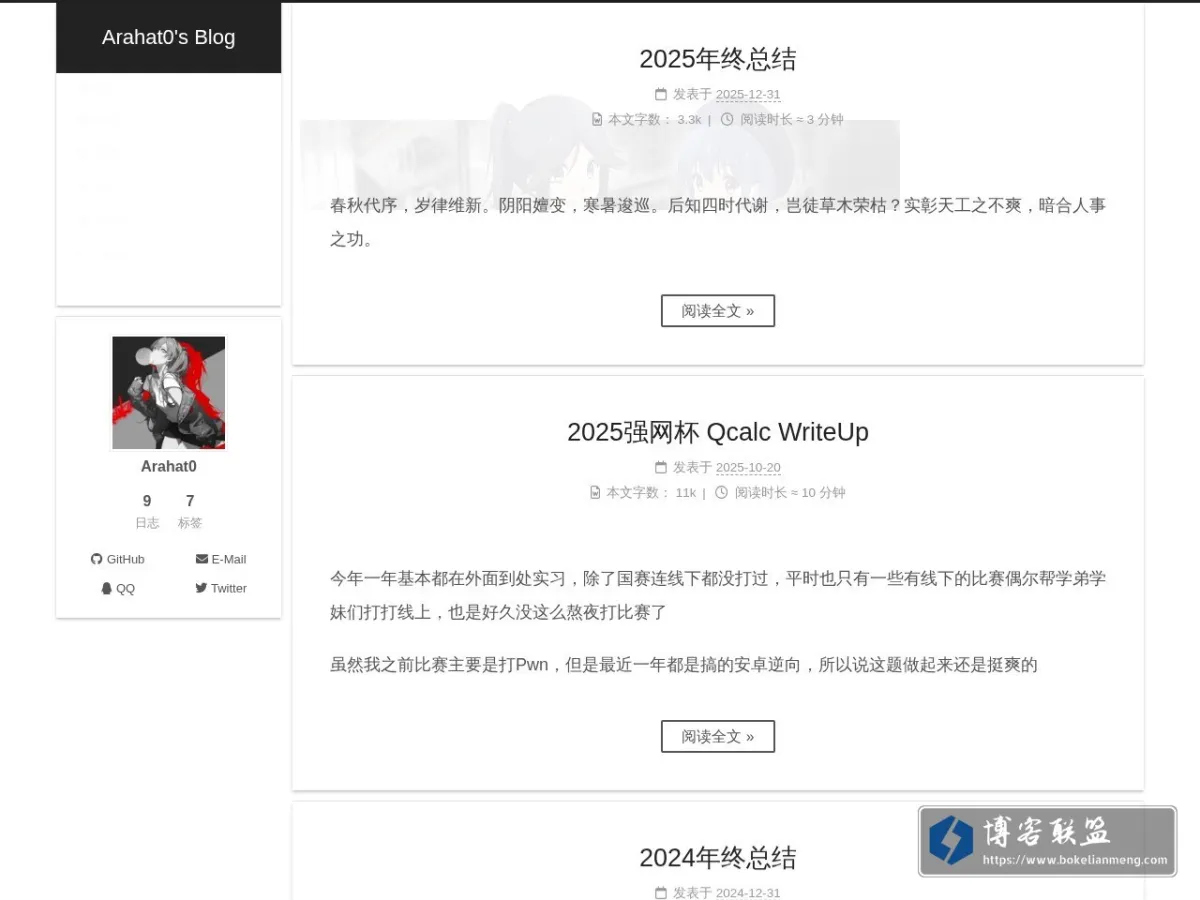Click the 2025-10-20 publish date
The width and height of the screenshot is (1200, 900).
[x=748, y=467]
